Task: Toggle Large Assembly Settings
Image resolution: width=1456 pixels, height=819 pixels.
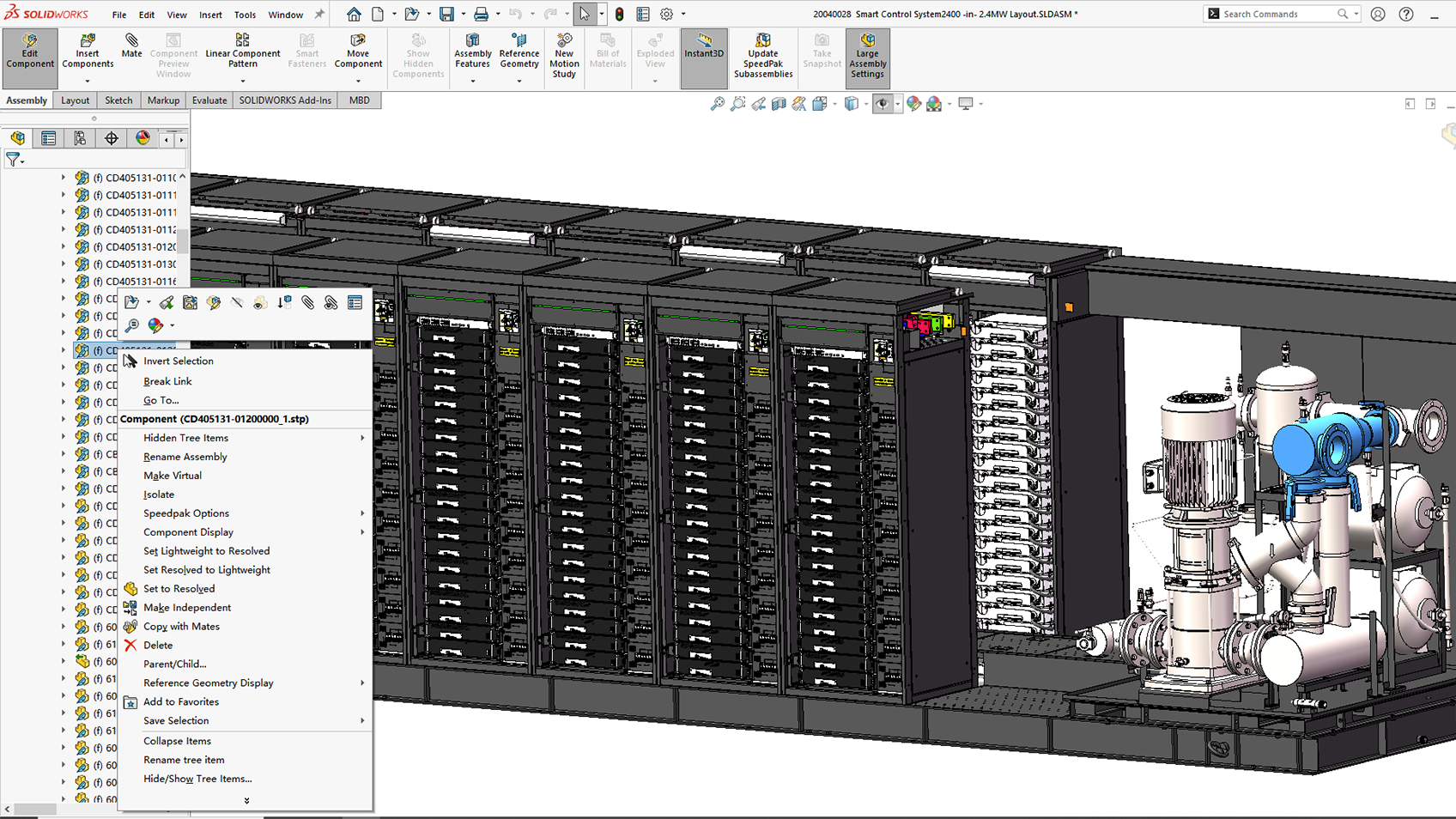Action: tap(867, 58)
